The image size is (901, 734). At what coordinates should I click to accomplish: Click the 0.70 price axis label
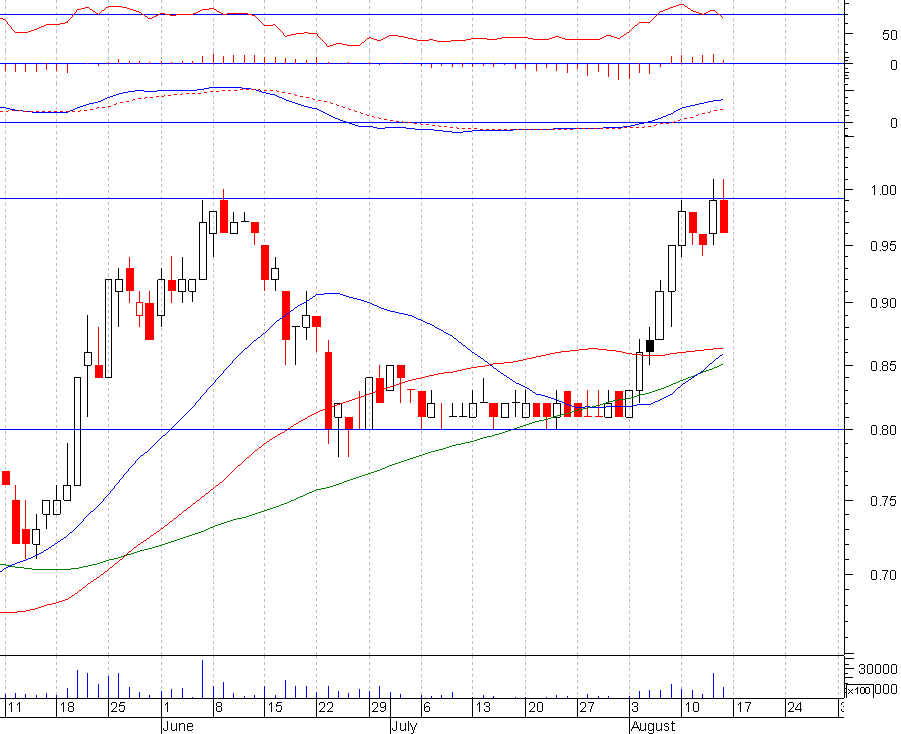pyautogui.click(x=883, y=575)
